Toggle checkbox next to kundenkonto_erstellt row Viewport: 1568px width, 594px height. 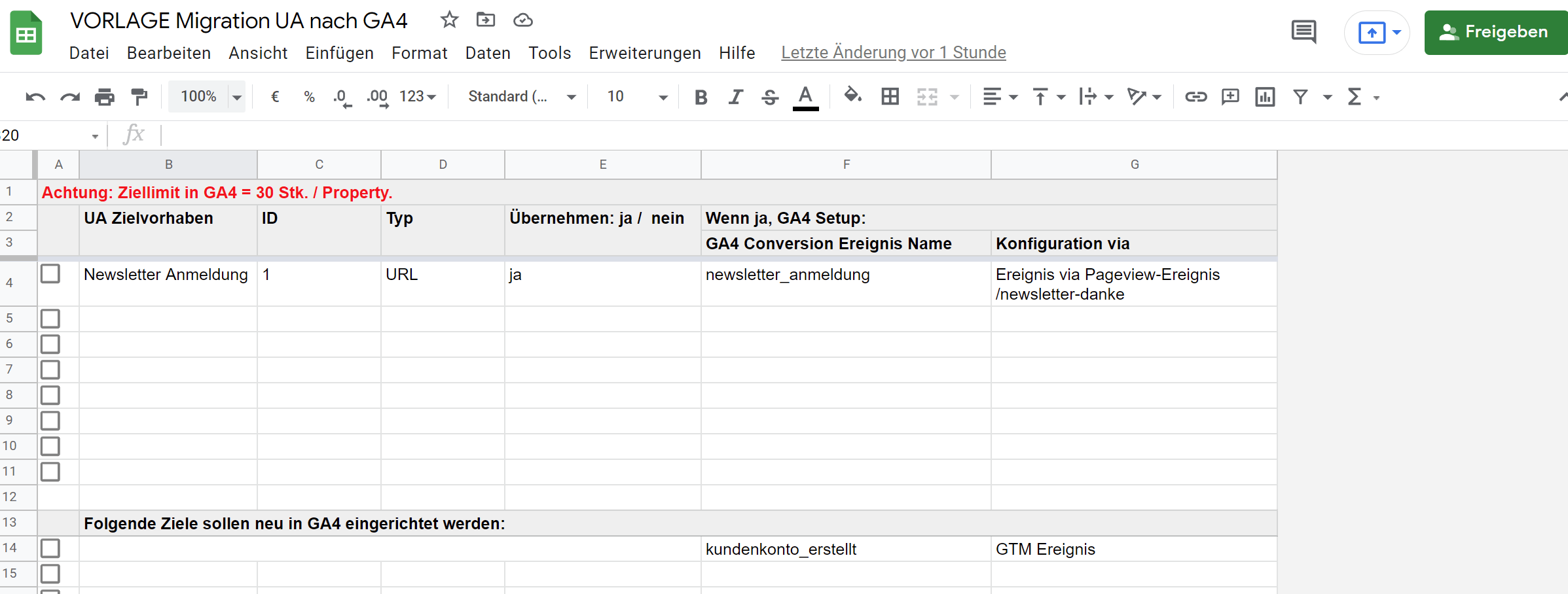(50, 548)
